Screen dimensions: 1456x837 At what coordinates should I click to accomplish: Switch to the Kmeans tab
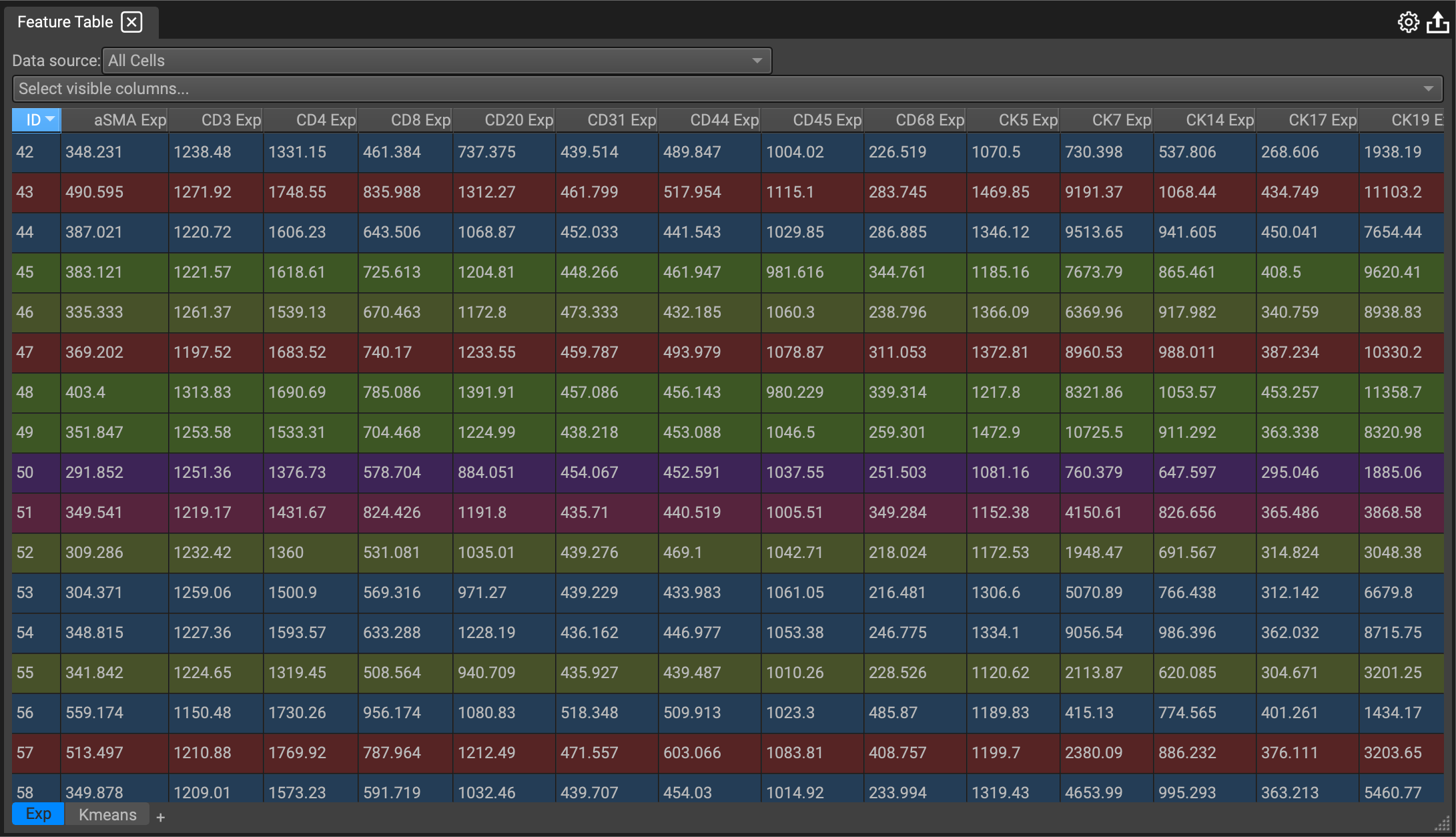coord(107,814)
